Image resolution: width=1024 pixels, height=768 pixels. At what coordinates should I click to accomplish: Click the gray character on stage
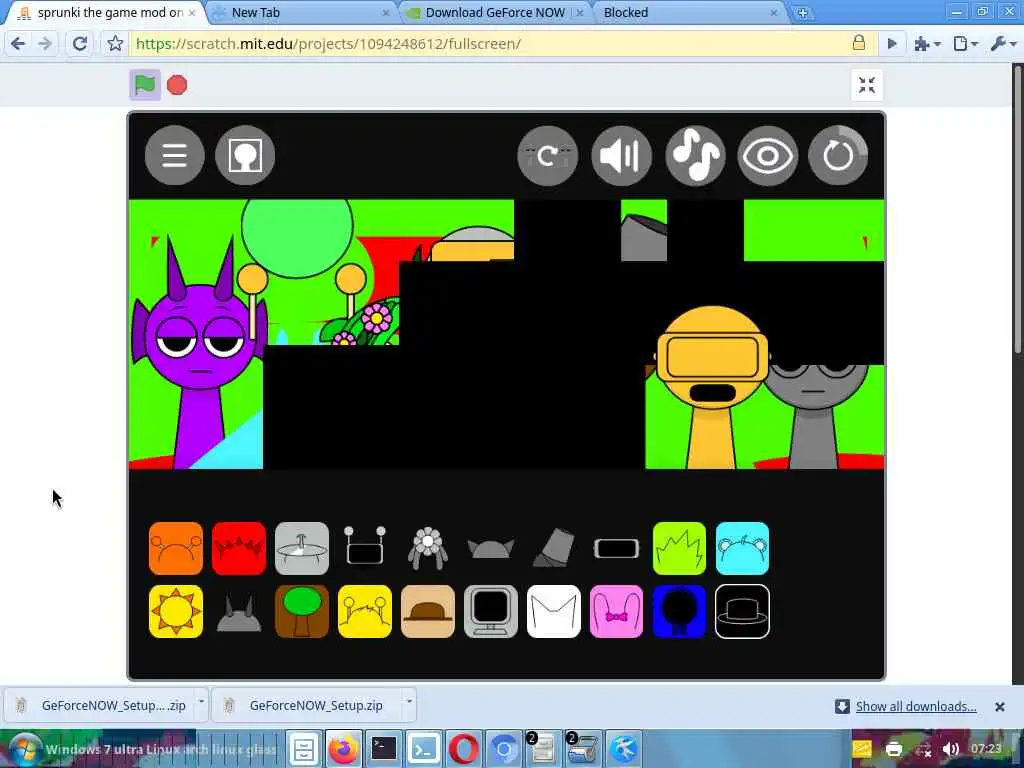click(816, 415)
